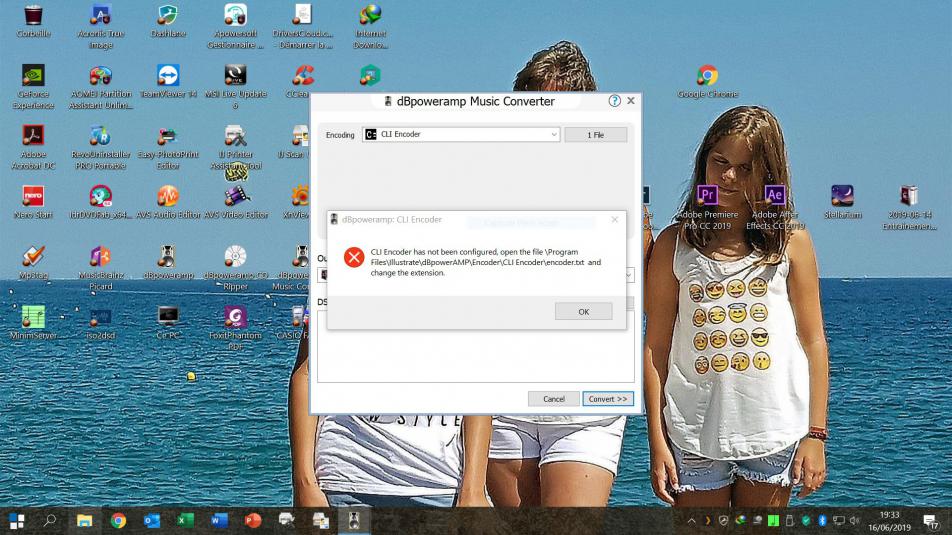Open the Encoding dropdown showing CLI Encoder
Image resolution: width=952 pixels, height=535 pixels.
click(x=461, y=134)
